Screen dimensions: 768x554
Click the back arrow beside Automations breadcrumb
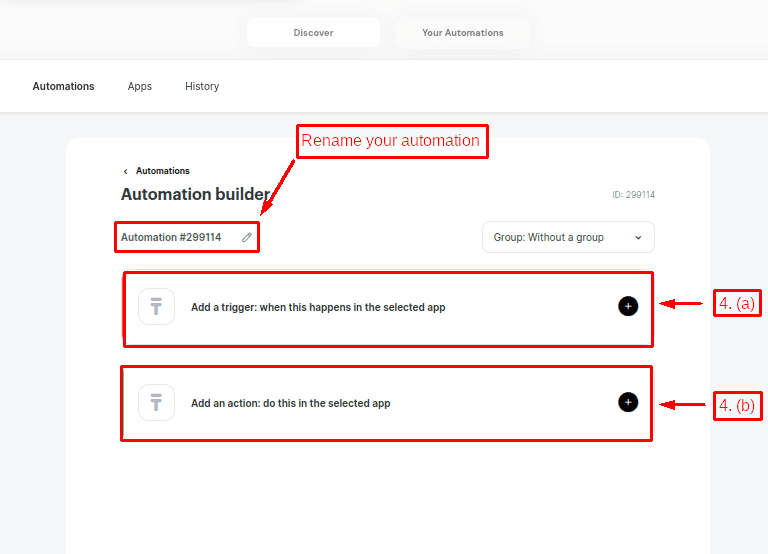click(x=125, y=171)
